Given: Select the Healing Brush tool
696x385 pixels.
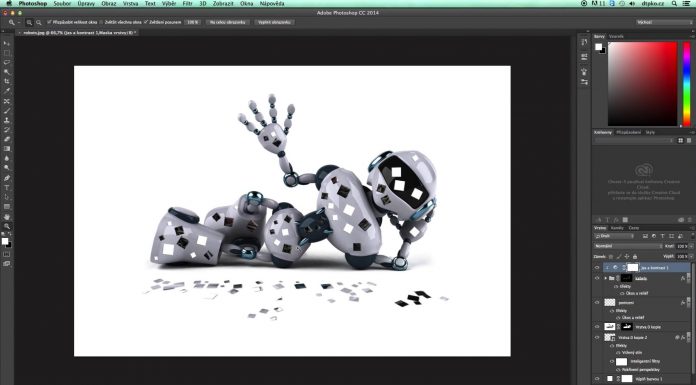Looking at the screenshot, I should 7,101.
